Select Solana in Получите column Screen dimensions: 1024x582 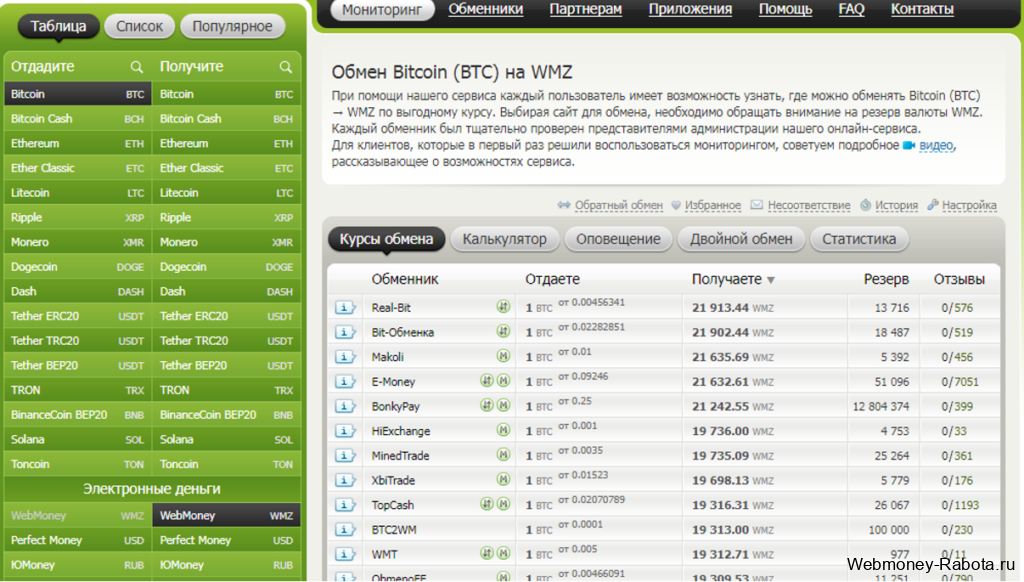pyautogui.click(x=227, y=440)
